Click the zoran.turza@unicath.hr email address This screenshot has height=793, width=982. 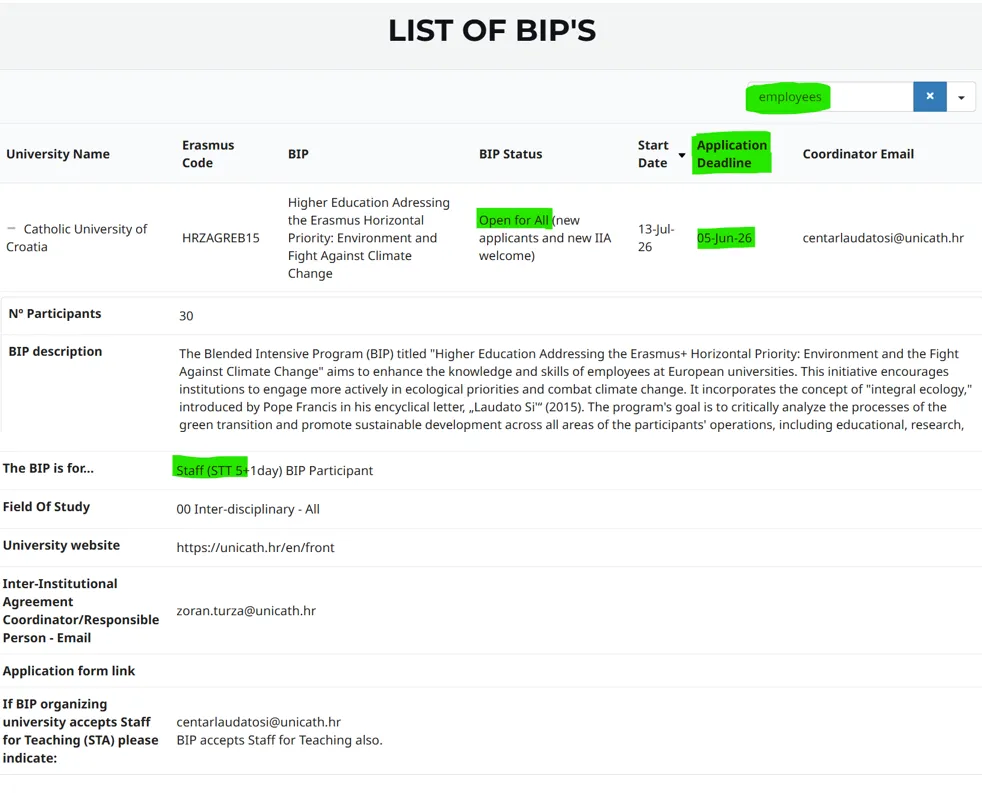[x=246, y=610]
